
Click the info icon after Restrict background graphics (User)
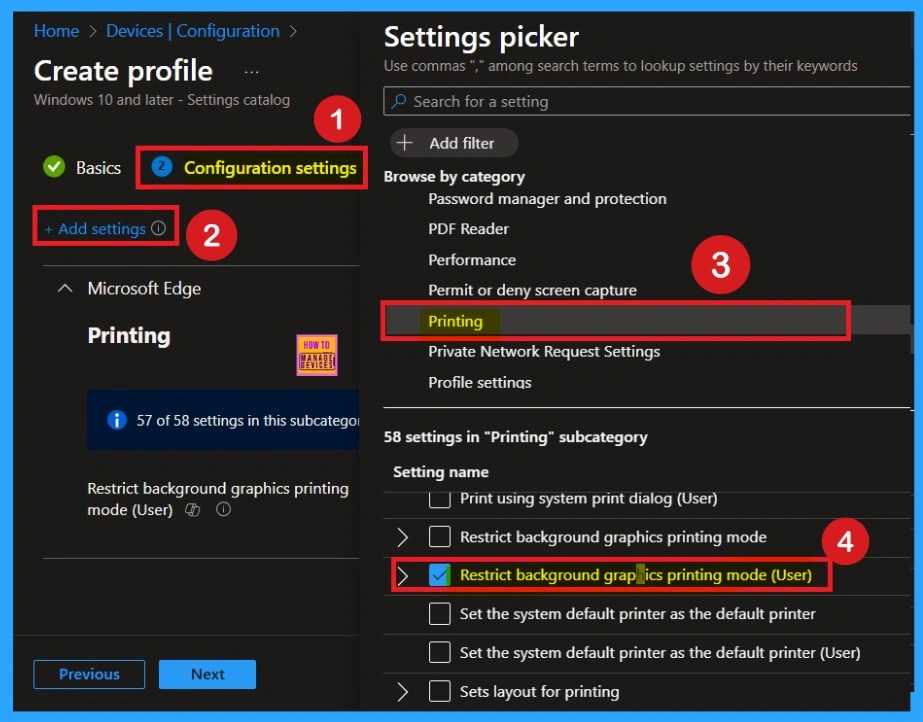(223, 509)
